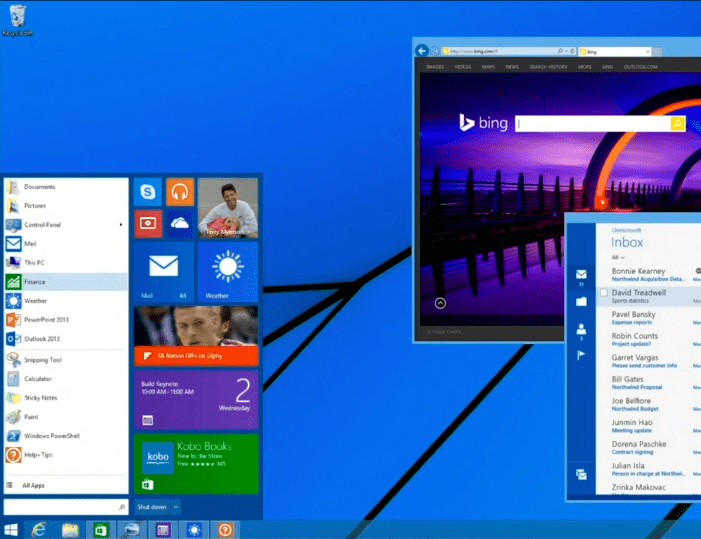Viewport: 701px width, 539px height.
Task: Open MAPS link in Bing navigation bar
Action: tap(488, 67)
